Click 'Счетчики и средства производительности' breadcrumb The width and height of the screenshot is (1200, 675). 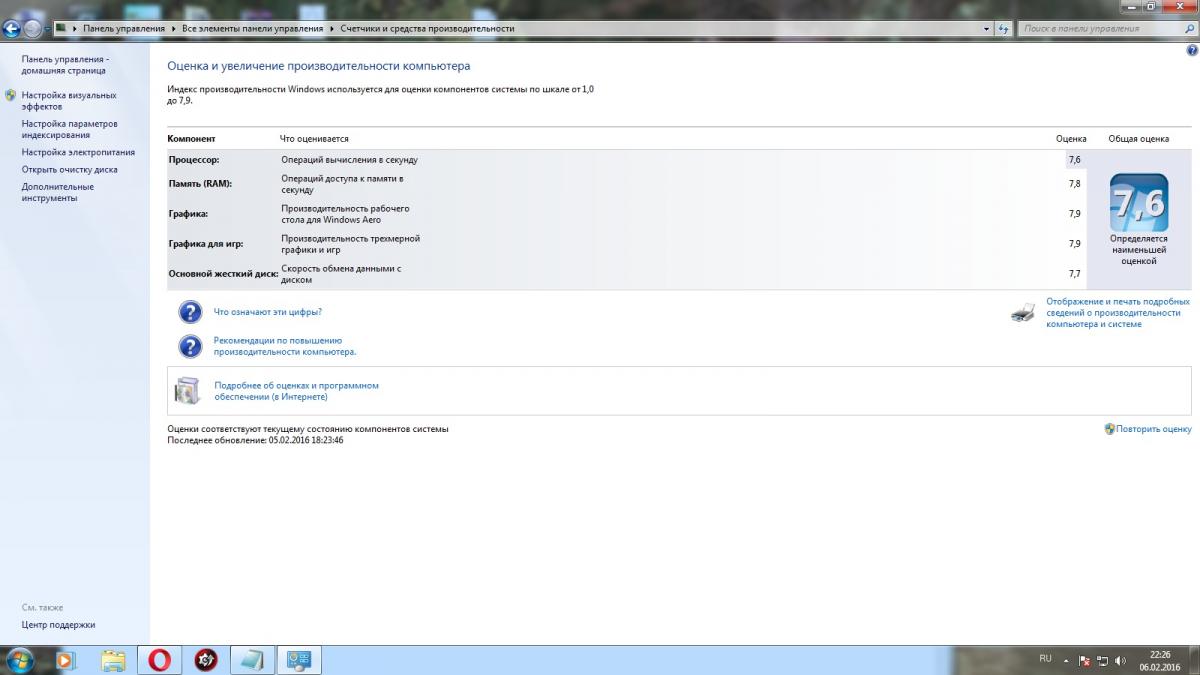click(x=427, y=29)
